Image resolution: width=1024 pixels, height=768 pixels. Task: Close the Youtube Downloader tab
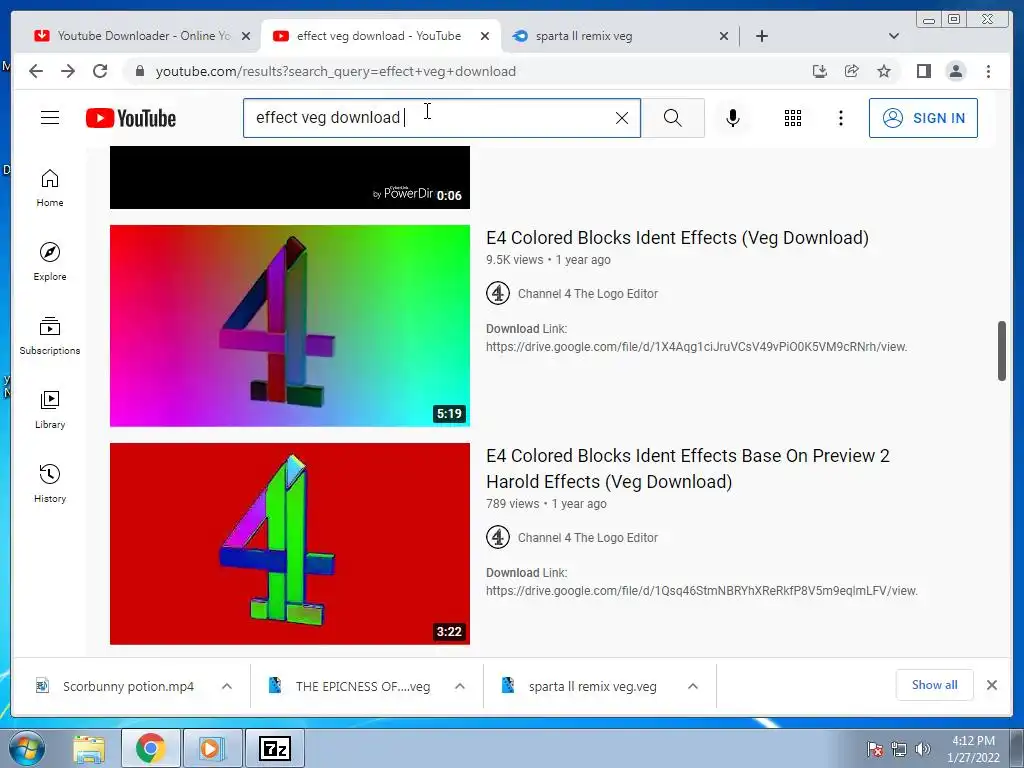coord(246,37)
